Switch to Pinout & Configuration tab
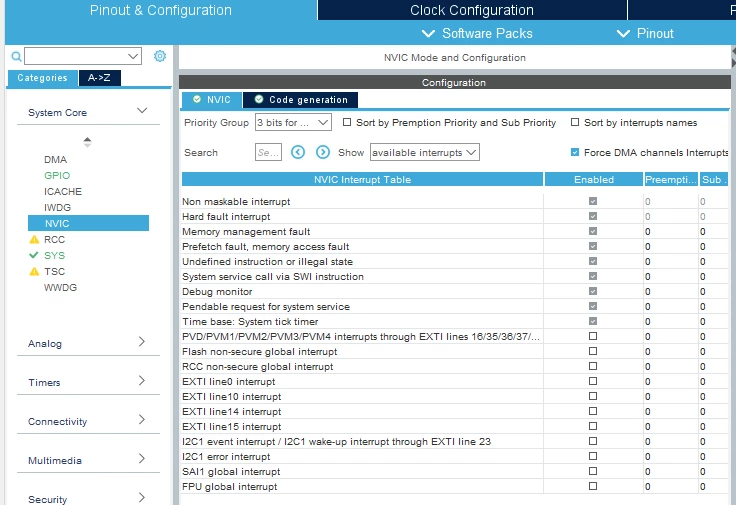 click(x=161, y=10)
